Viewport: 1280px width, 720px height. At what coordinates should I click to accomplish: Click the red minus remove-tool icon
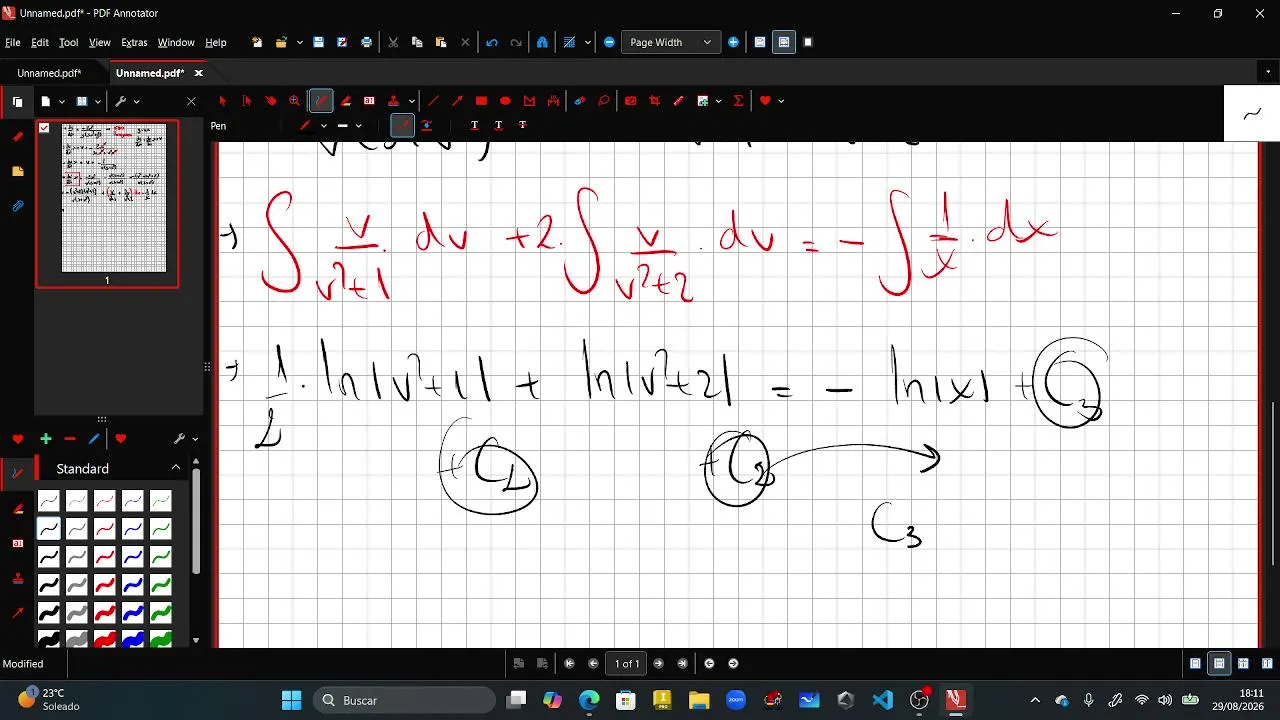click(69, 439)
